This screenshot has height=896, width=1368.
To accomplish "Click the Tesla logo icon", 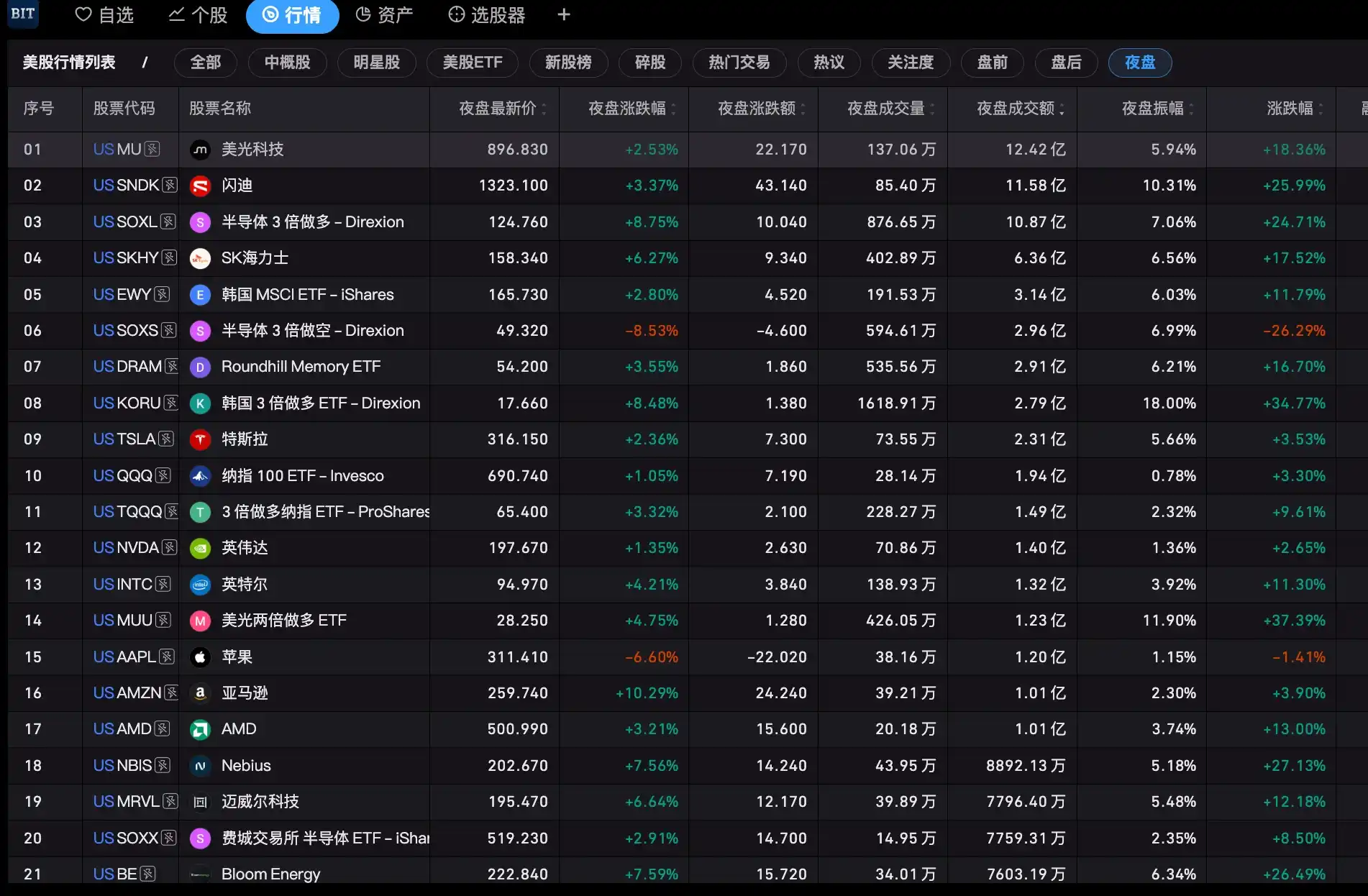I will pyautogui.click(x=200, y=439).
